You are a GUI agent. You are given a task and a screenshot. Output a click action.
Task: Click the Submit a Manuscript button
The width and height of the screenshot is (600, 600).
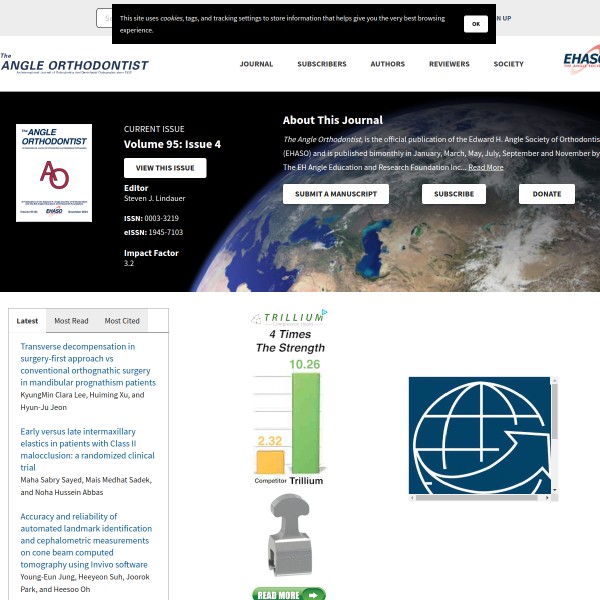click(336, 194)
